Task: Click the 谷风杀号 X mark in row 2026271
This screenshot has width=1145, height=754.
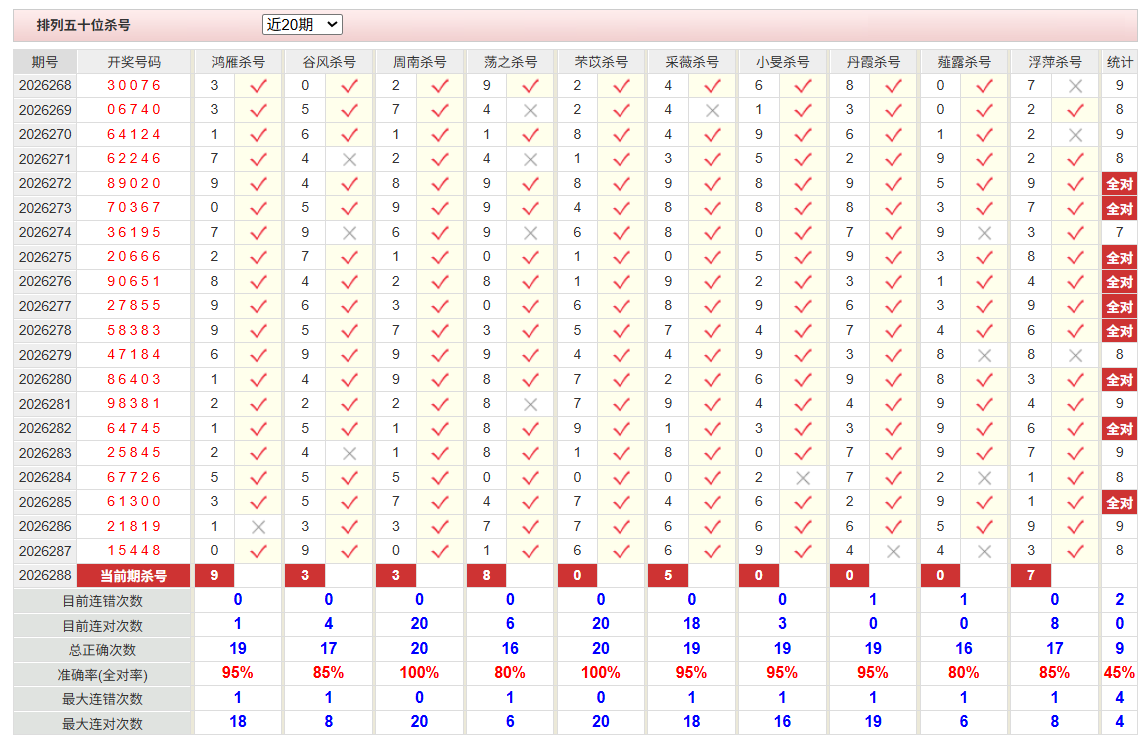Action: 349,159
